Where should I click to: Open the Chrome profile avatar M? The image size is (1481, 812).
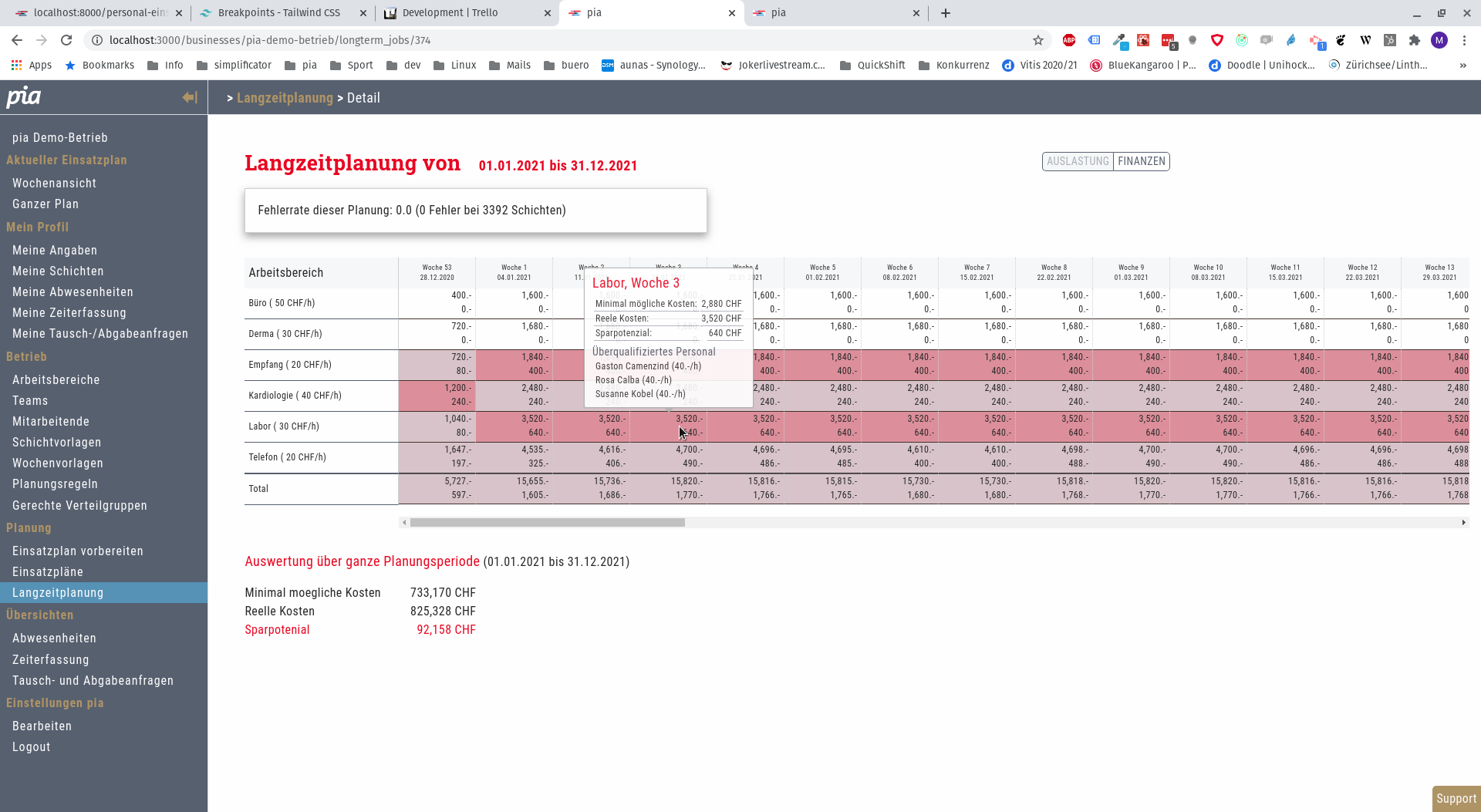tap(1439, 40)
